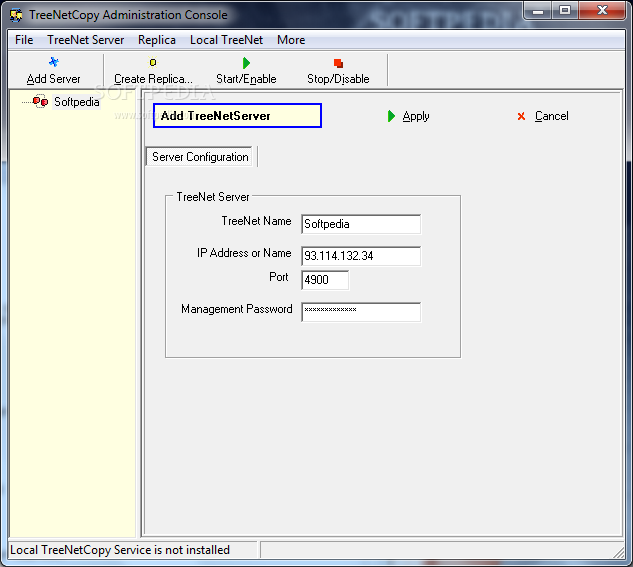Image resolution: width=633 pixels, height=567 pixels.
Task: Open the Replica menu
Action: [x=157, y=40]
